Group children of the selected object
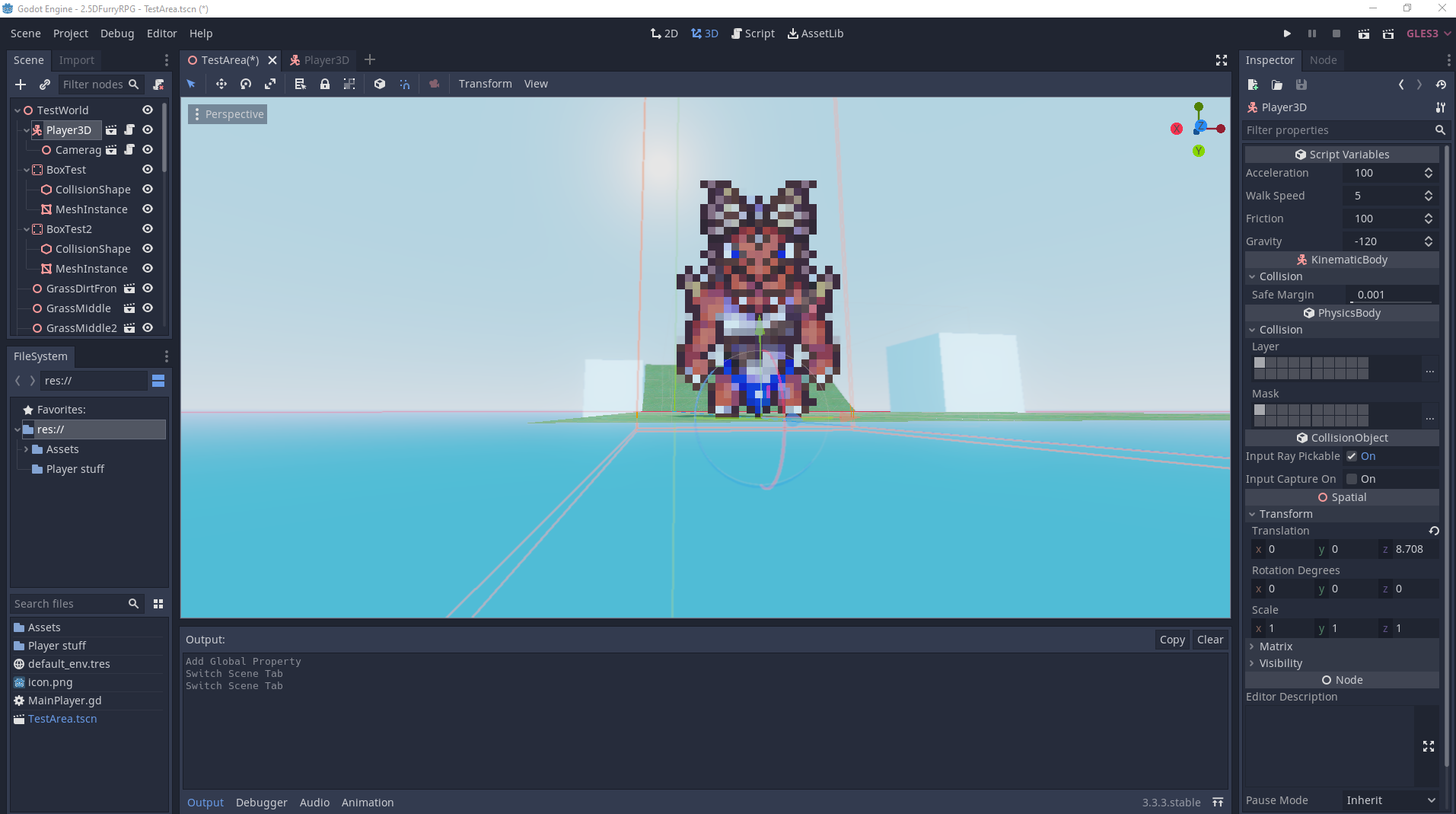1456x814 pixels. (349, 84)
